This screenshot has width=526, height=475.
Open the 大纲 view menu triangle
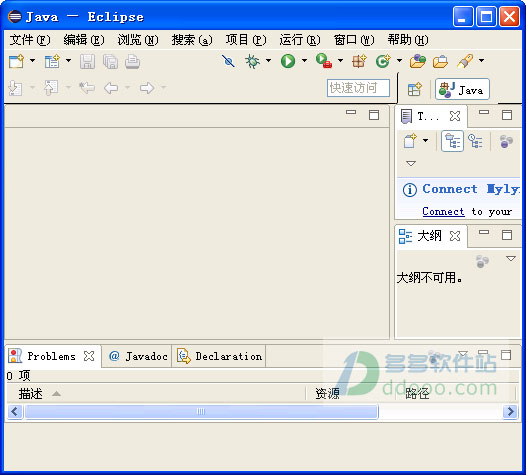click(x=511, y=258)
